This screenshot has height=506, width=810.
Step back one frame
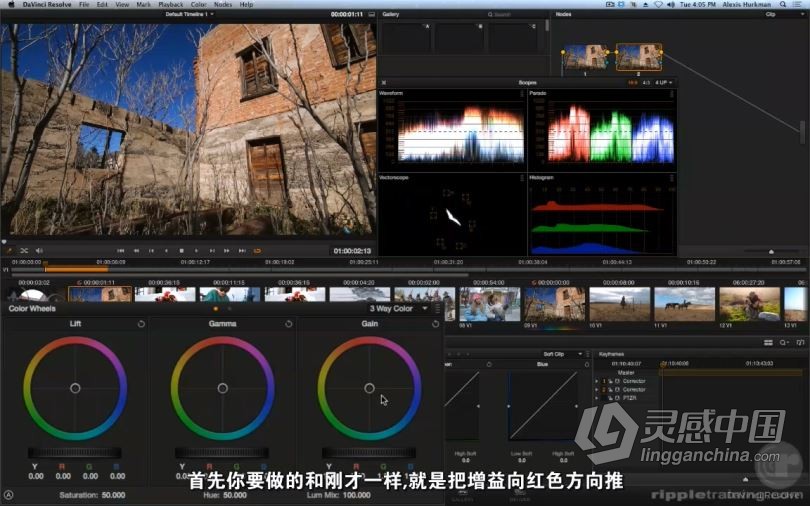(x=151, y=250)
